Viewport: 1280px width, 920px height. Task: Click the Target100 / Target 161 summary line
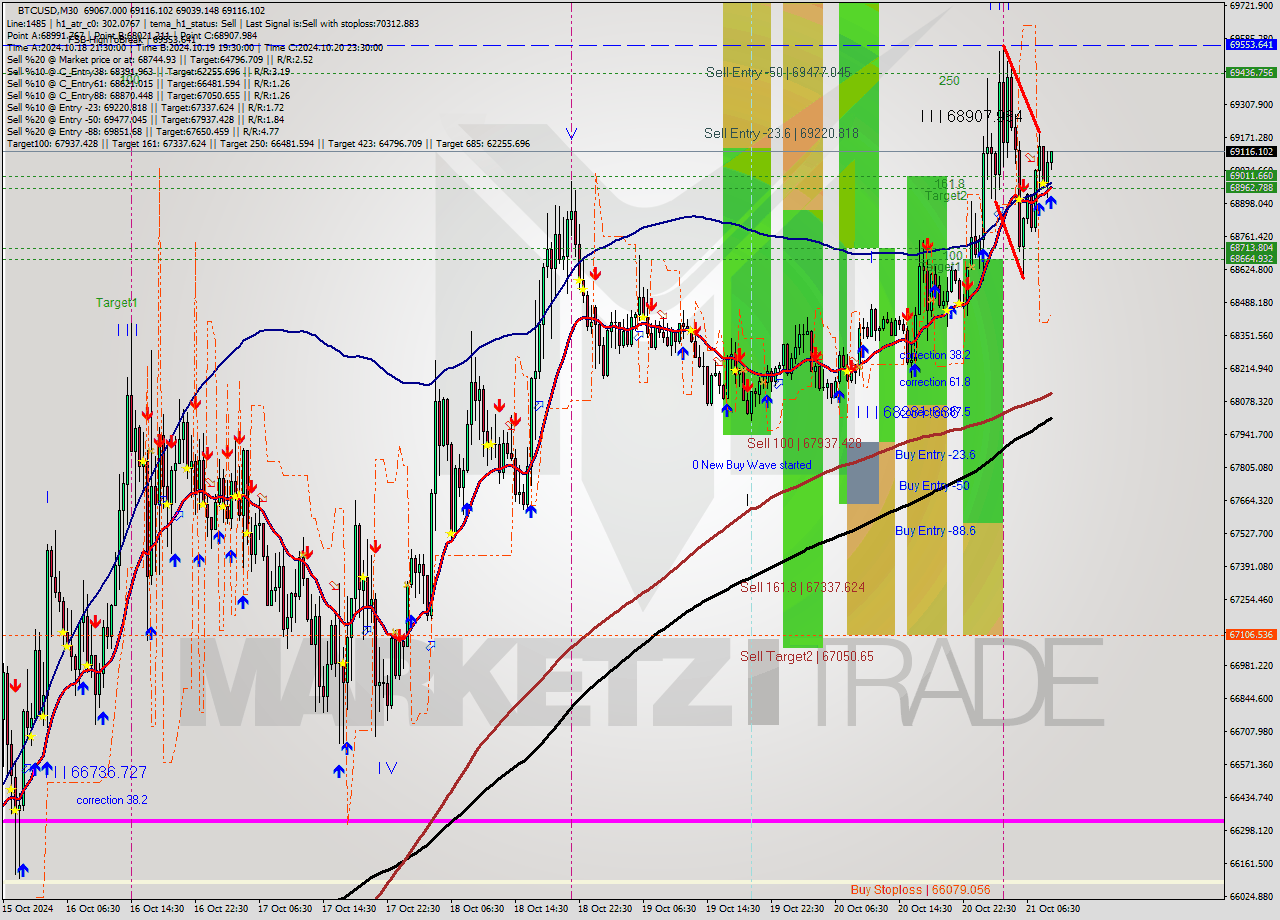pos(268,143)
